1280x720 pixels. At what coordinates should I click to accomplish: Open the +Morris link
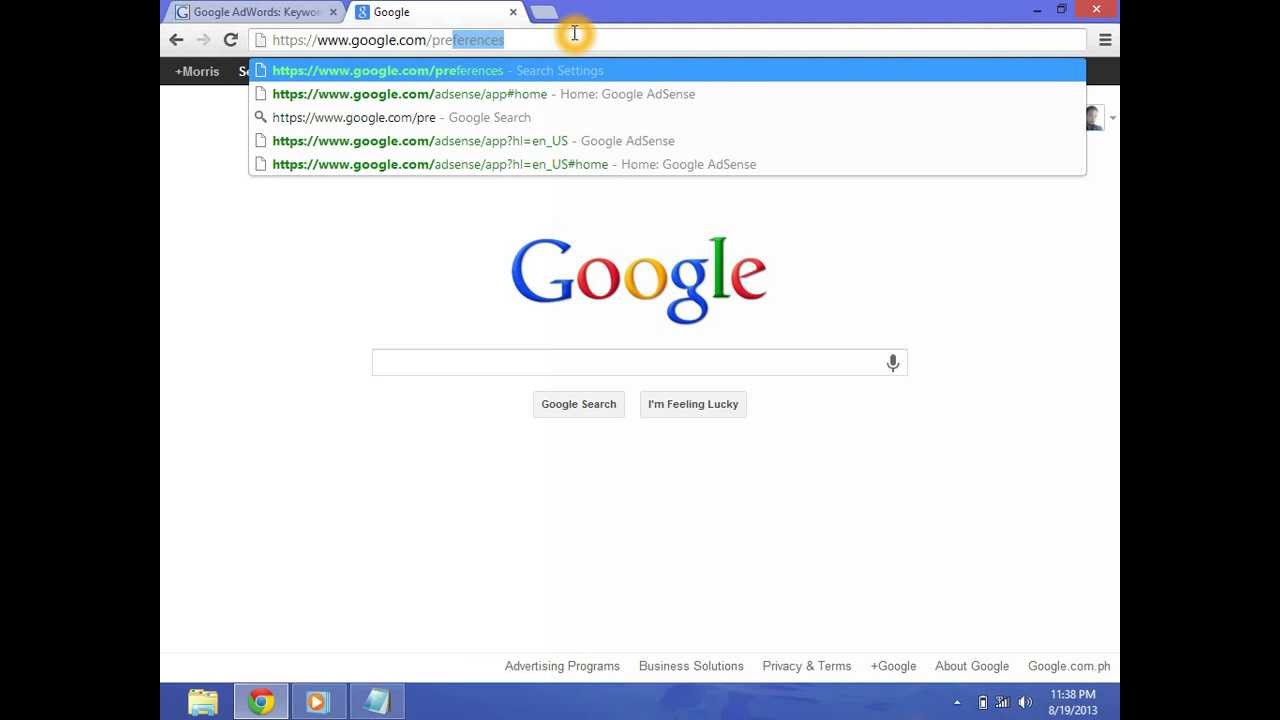point(197,71)
